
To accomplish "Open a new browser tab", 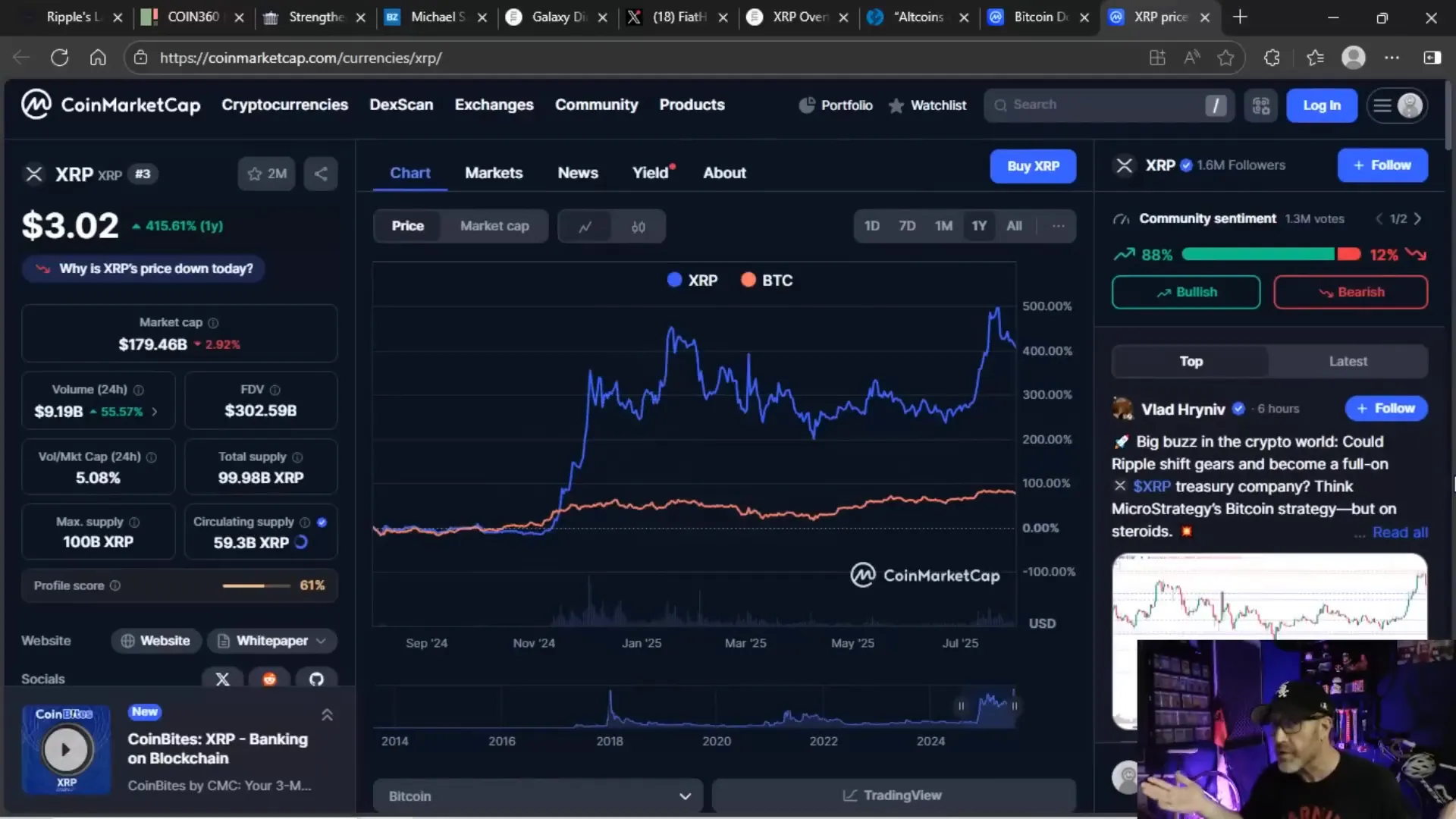I will [1240, 17].
